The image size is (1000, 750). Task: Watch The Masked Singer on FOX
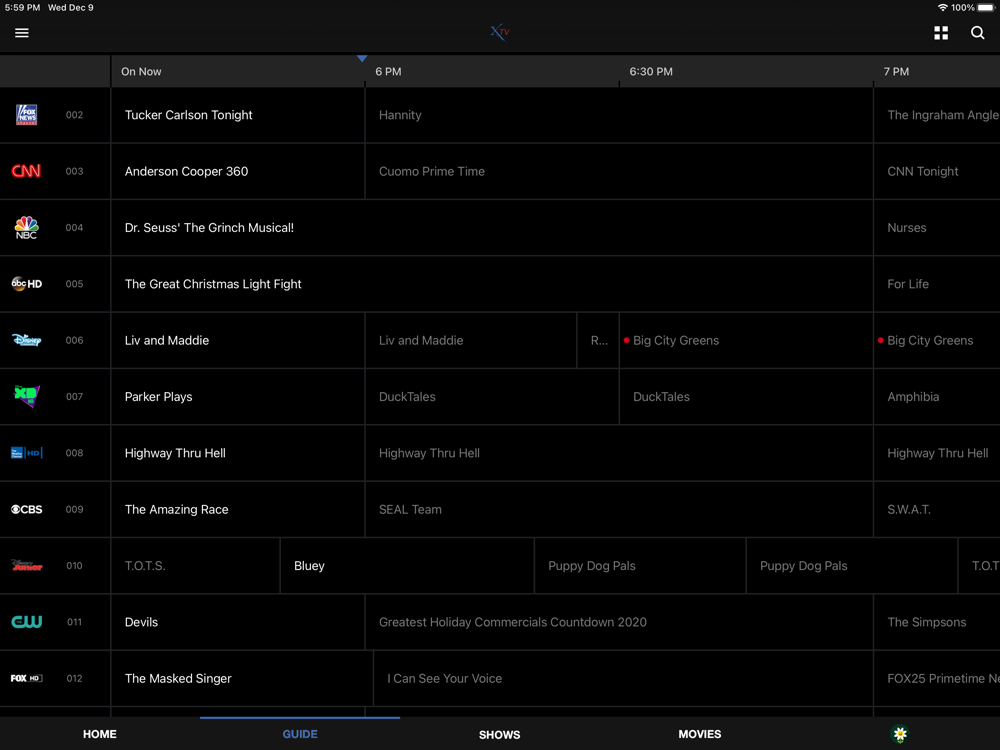(x=242, y=678)
